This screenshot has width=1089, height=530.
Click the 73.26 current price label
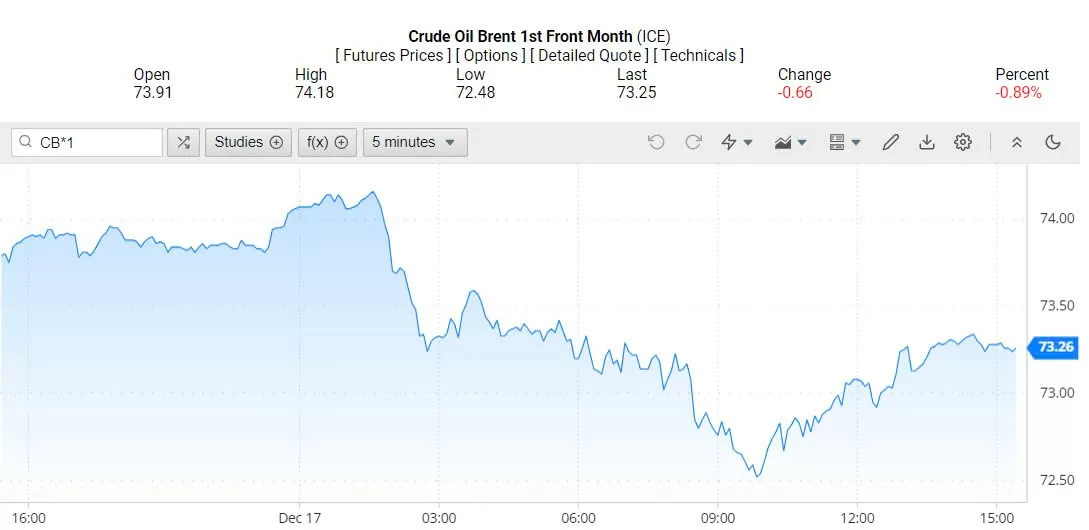(1055, 347)
